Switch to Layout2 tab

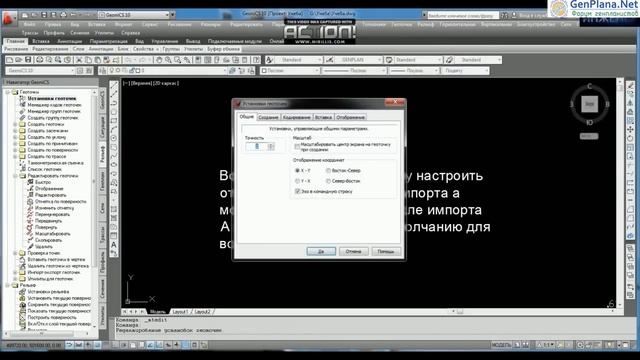point(202,311)
